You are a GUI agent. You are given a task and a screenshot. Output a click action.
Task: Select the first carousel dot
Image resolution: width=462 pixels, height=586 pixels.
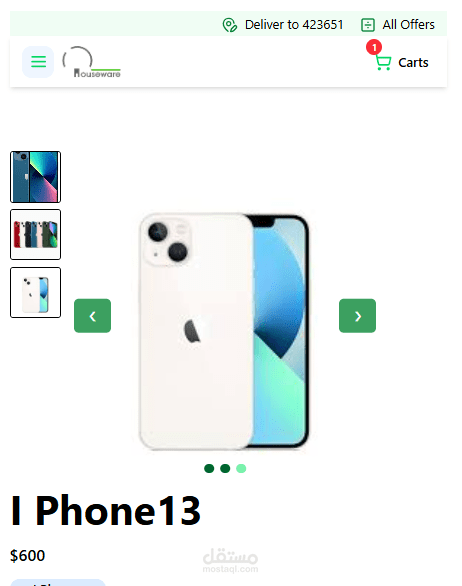[x=209, y=468]
